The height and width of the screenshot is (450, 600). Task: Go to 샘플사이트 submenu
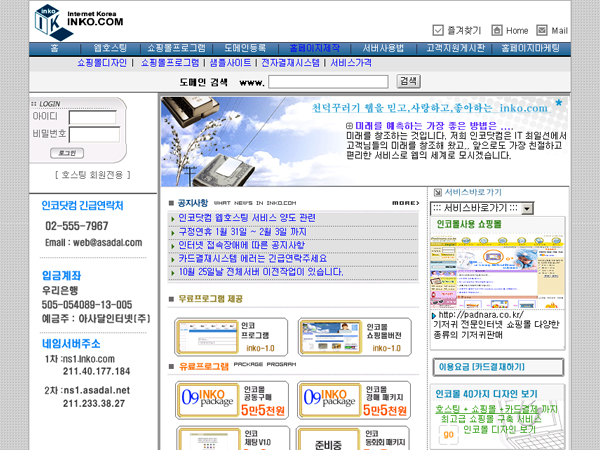[230, 63]
